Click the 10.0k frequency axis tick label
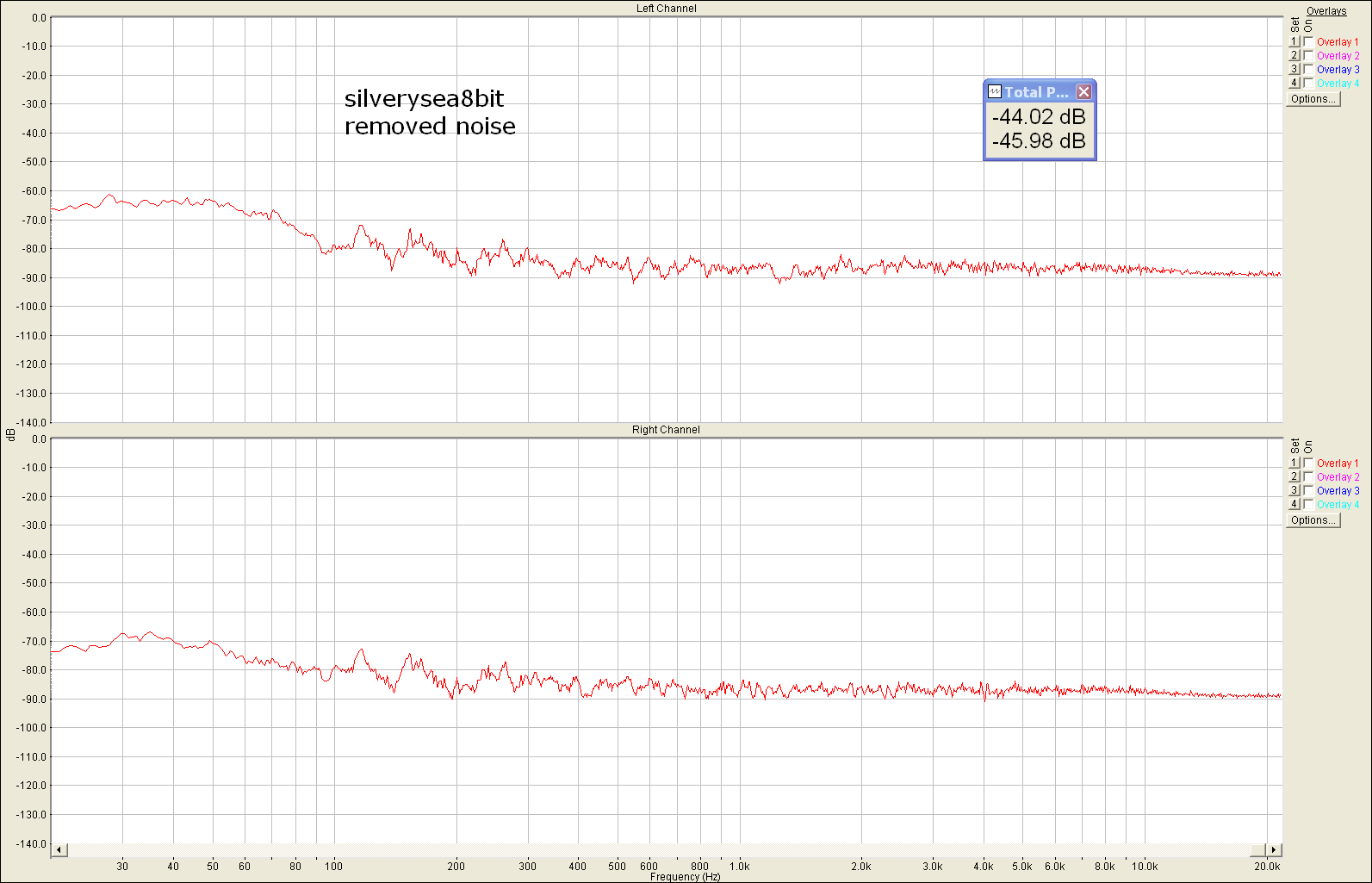Screen dimensions: 1372x883 tap(1144, 867)
